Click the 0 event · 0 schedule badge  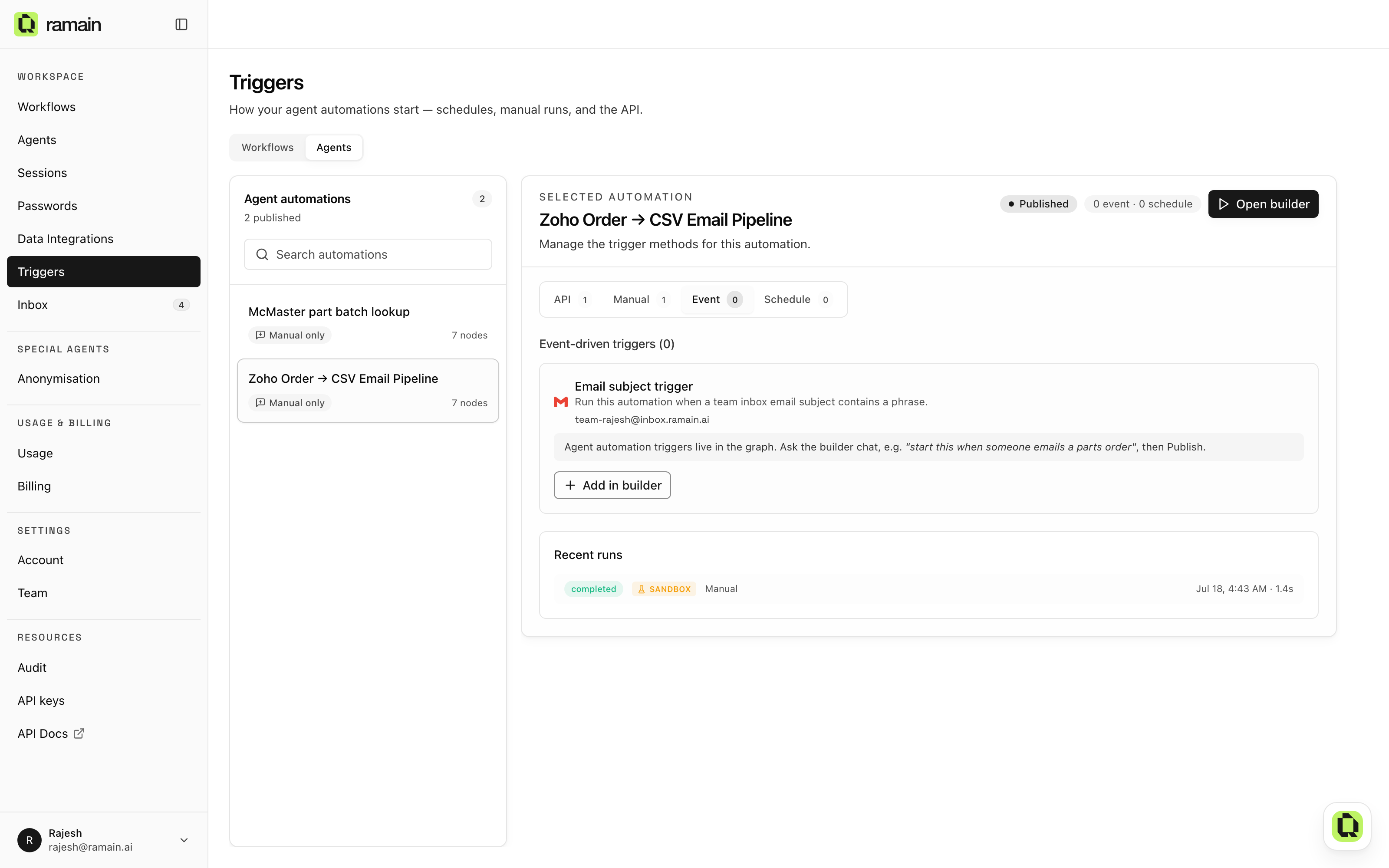(1142, 204)
